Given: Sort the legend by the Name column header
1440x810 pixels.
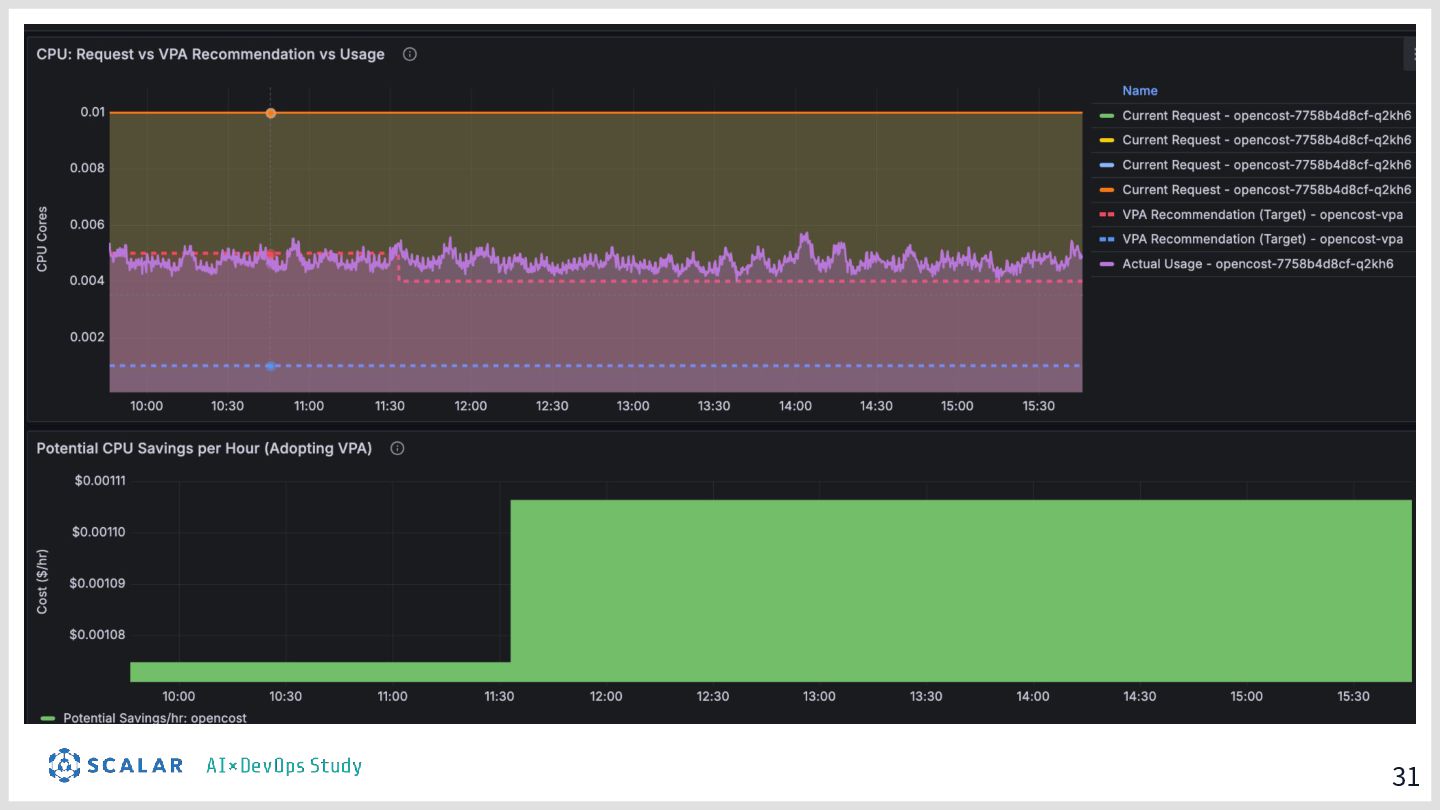Looking at the screenshot, I should pos(1139,90).
